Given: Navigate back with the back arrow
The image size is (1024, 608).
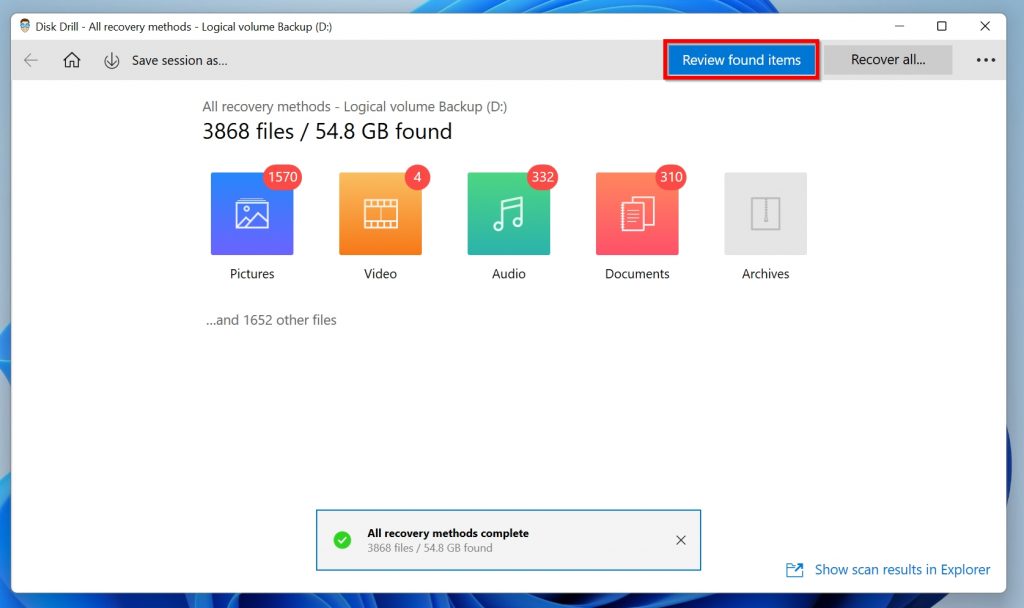Looking at the screenshot, I should tap(30, 60).
